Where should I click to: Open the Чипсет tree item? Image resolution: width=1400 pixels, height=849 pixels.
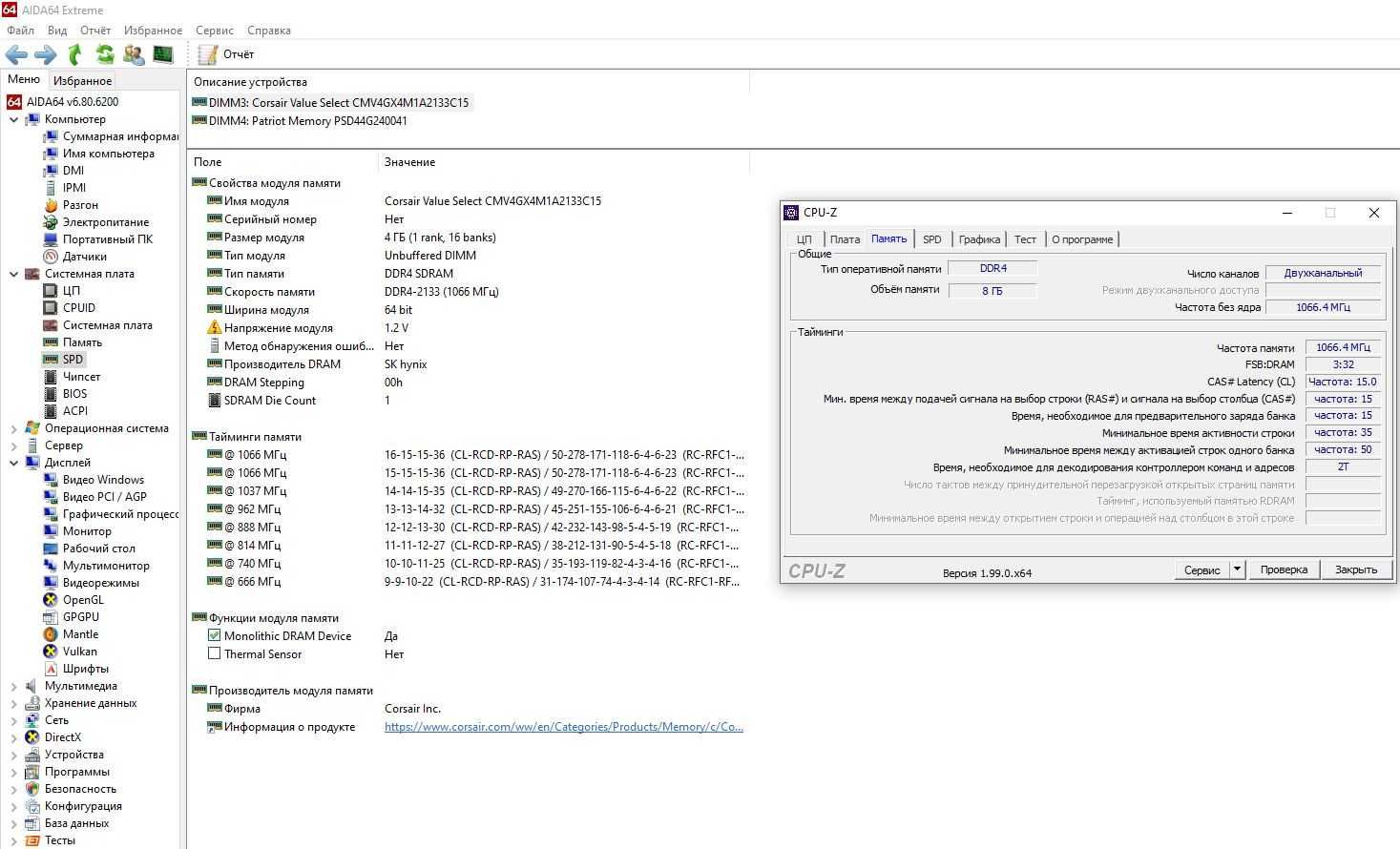coord(81,377)
